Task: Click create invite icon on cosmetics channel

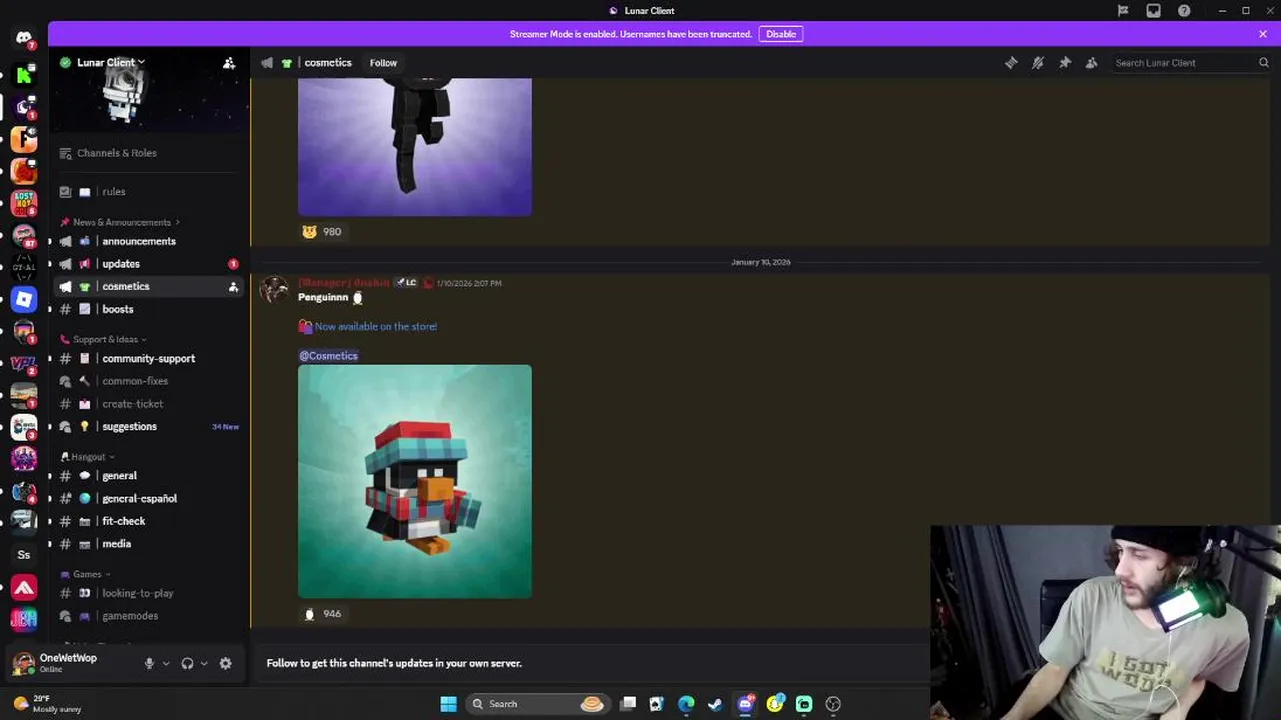Action: (233, 287)
